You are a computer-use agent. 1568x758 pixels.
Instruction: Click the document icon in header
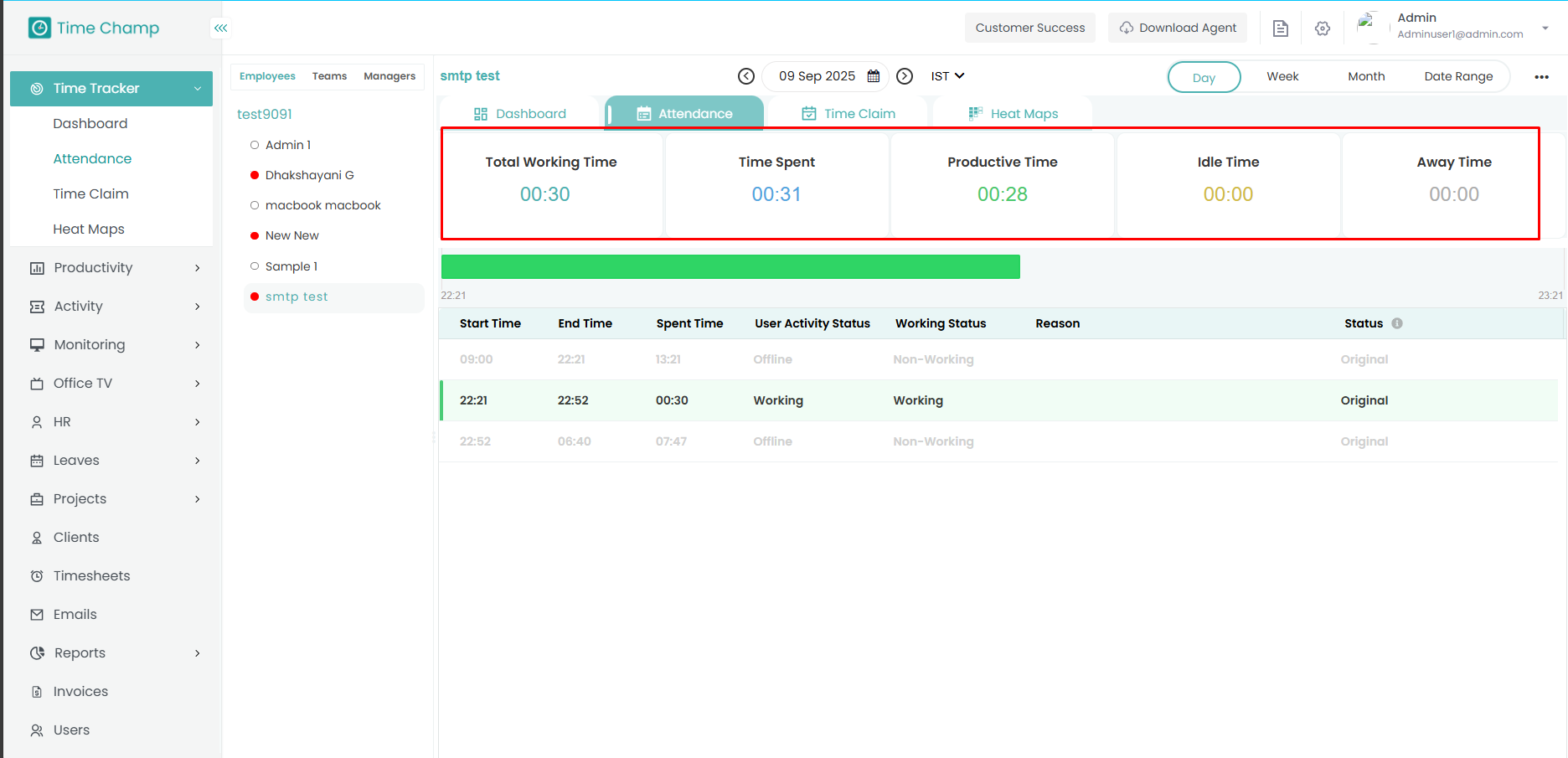coord(1281,28)
